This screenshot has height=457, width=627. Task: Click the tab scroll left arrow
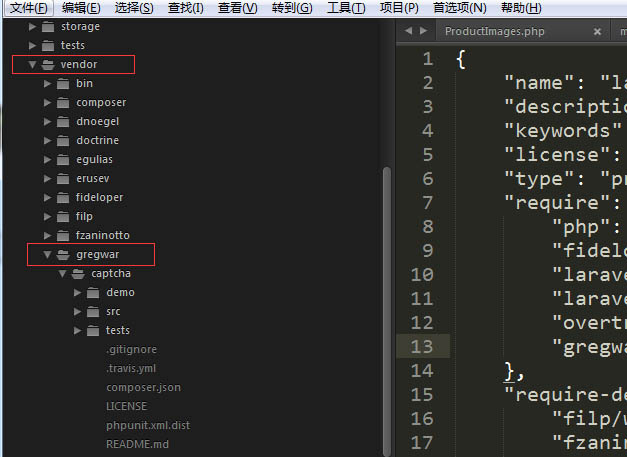(x=410, y=32)
